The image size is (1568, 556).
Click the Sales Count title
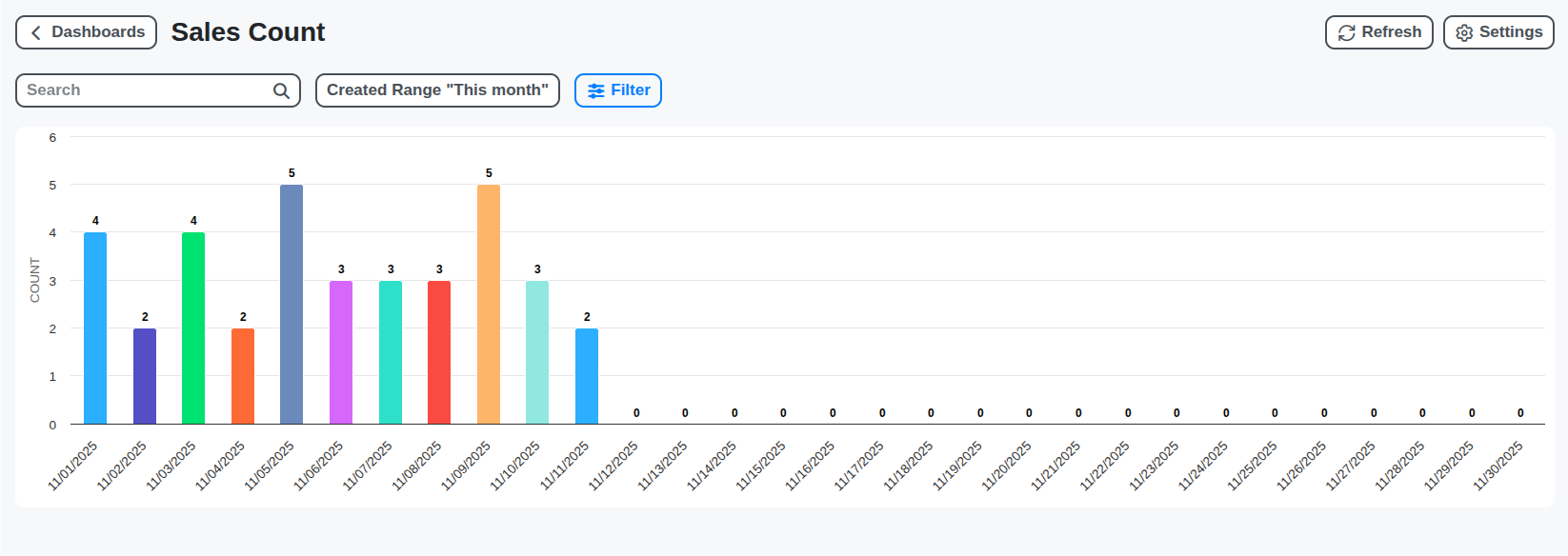(x=248, y=32)
